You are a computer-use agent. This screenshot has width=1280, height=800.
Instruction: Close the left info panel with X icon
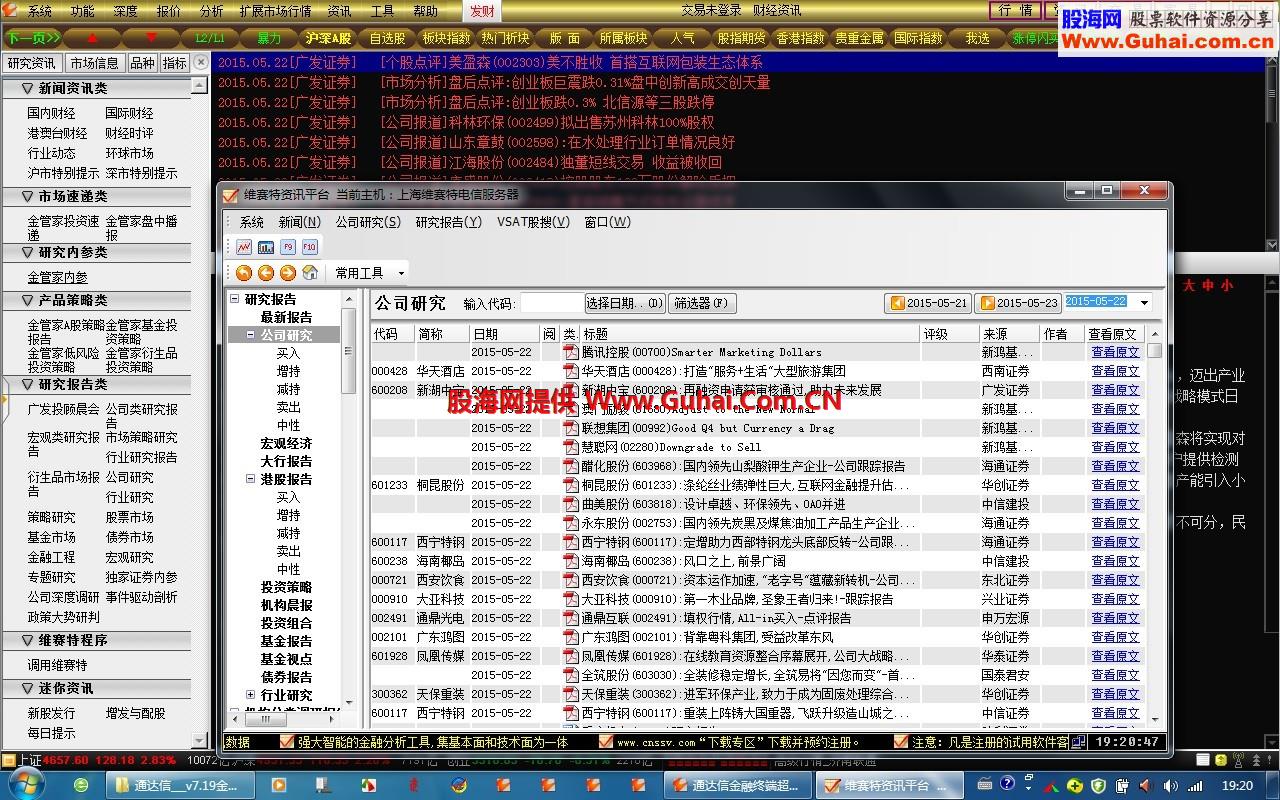(x=201, y=62)
